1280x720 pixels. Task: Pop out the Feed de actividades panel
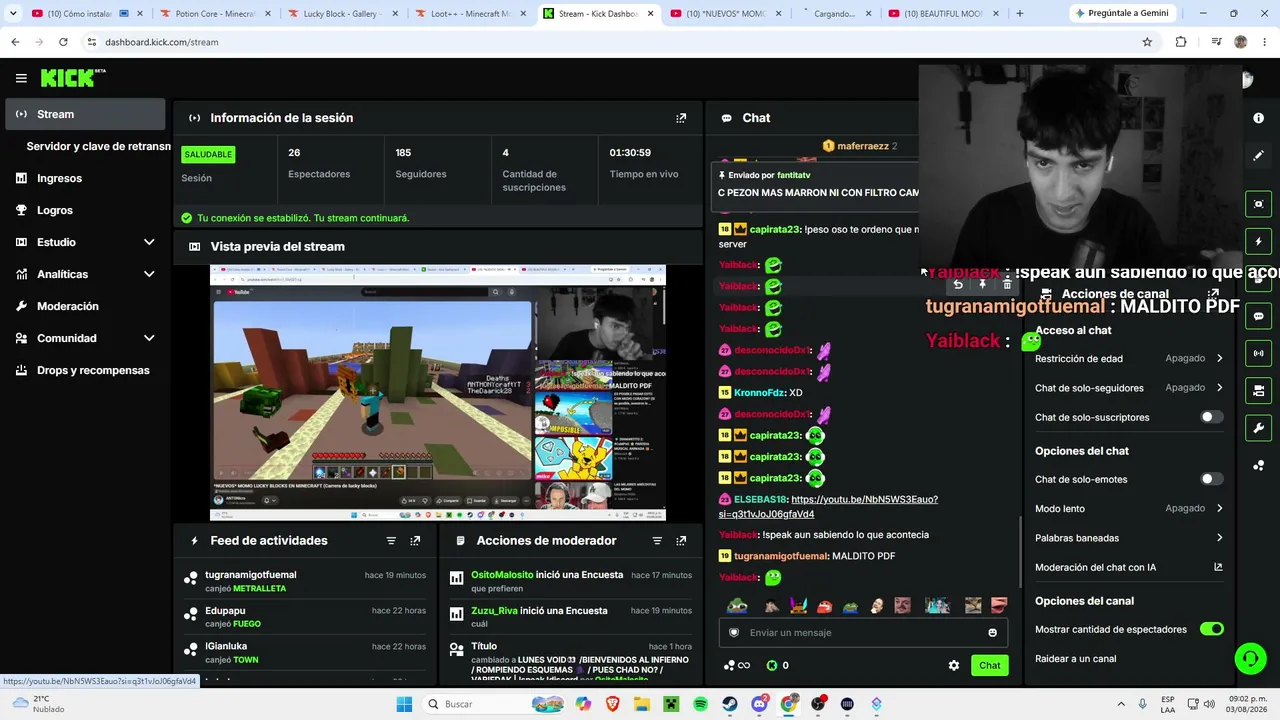tap(415, 541)
